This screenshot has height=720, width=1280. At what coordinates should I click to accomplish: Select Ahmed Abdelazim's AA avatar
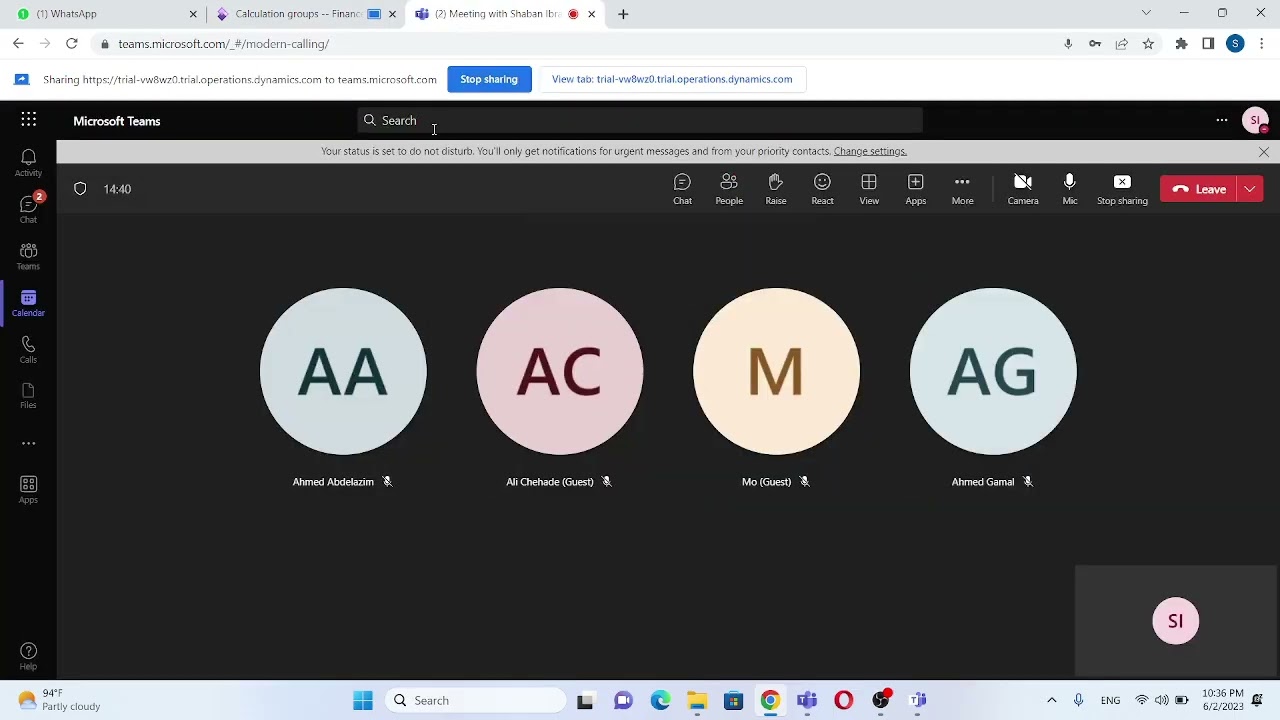pos(343,371)
